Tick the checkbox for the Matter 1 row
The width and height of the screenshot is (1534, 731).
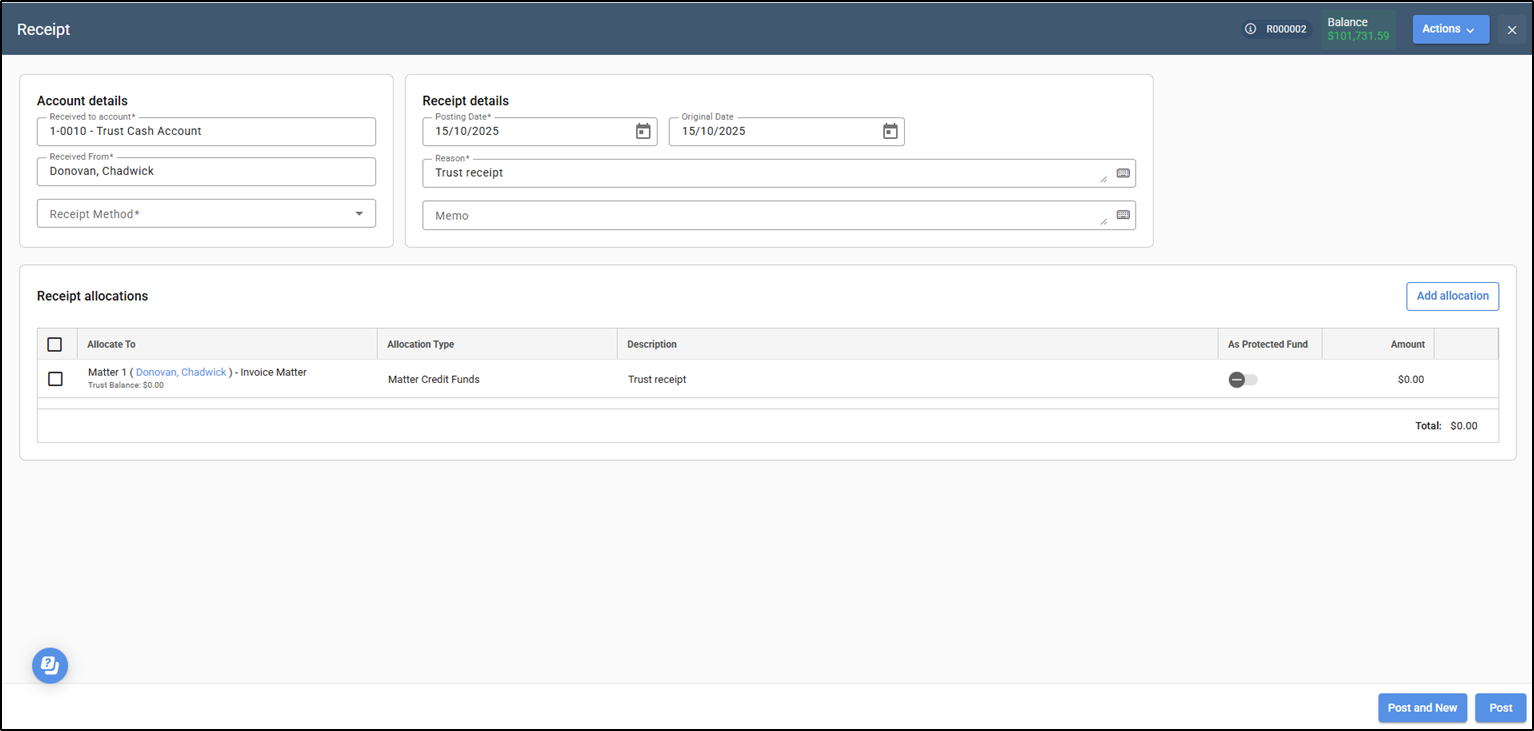(55, 379)
